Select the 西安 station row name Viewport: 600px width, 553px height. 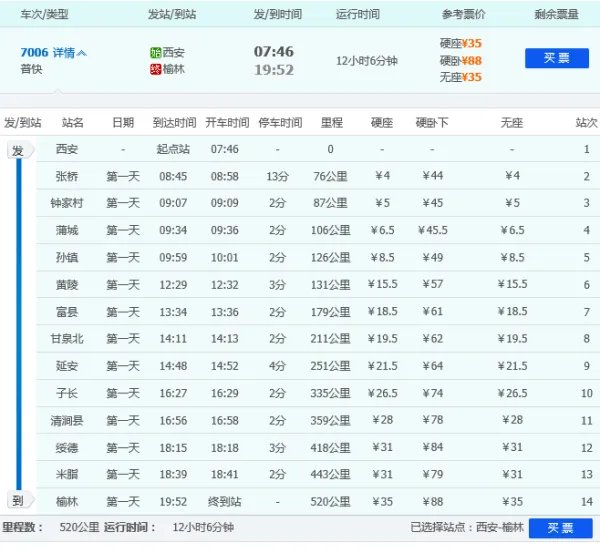[67, 149]
